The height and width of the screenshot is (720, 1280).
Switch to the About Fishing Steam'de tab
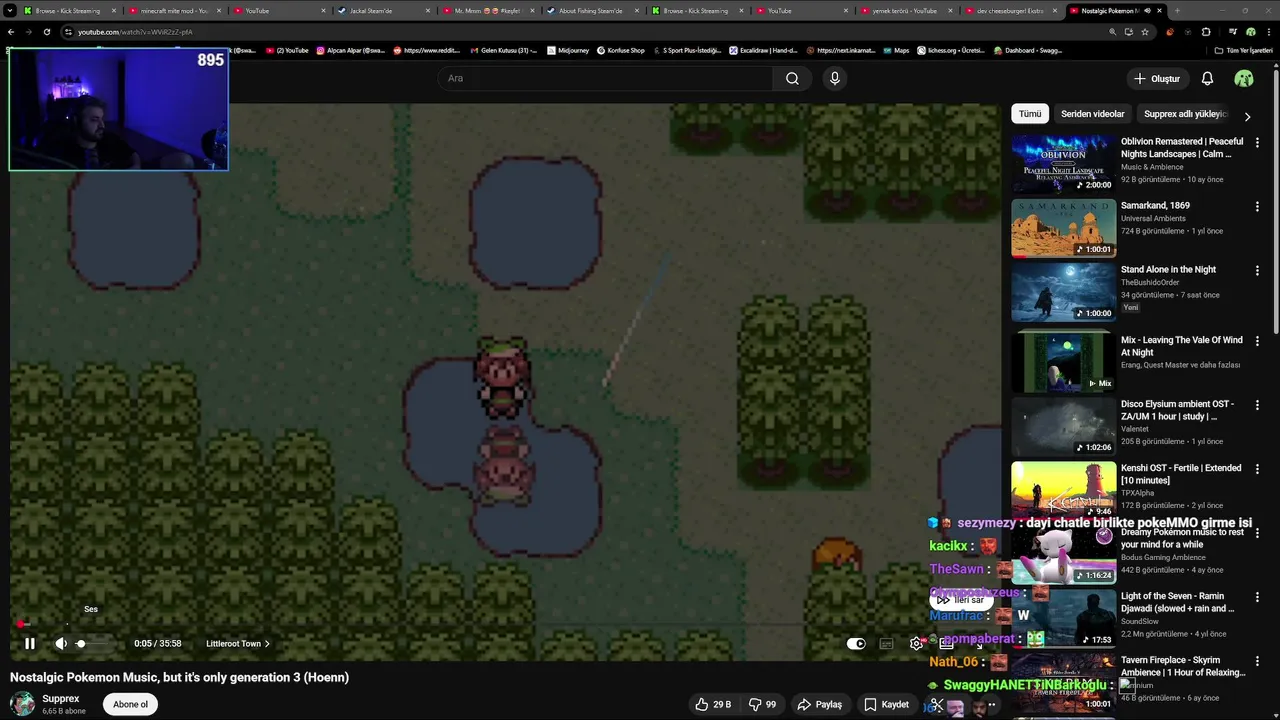coord(591,11)
